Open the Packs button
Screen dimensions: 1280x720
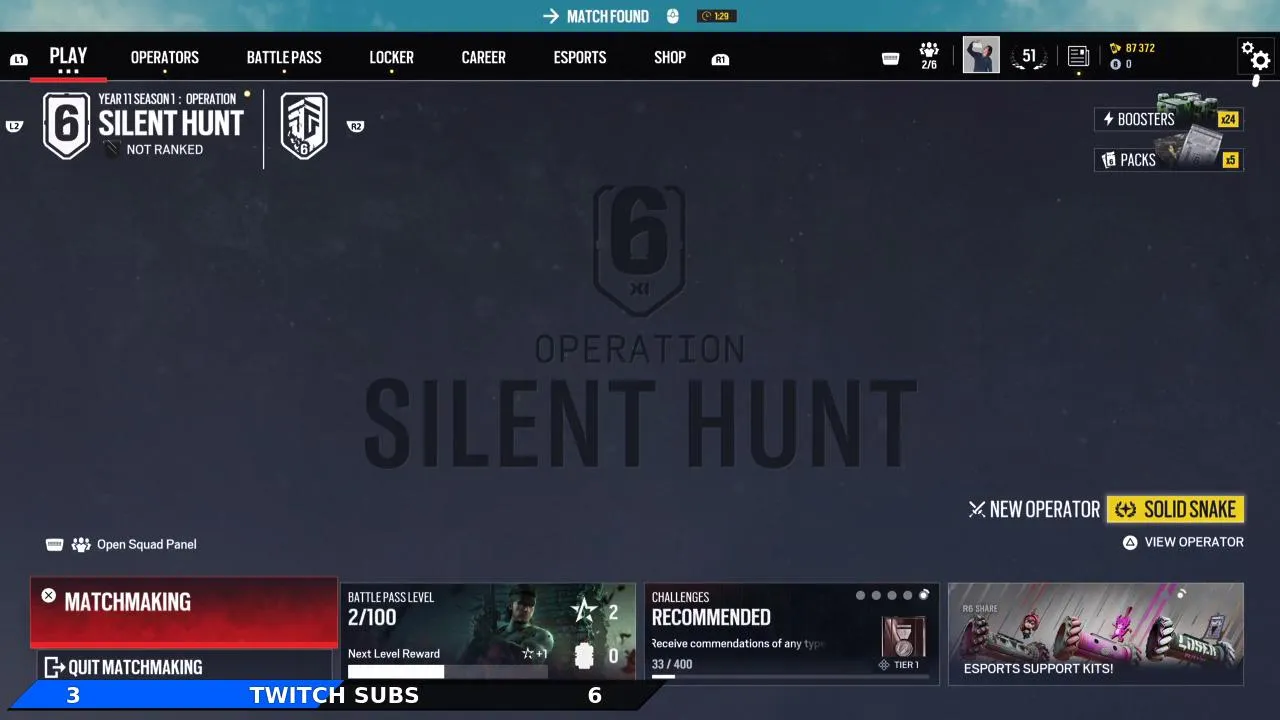[1168, 160]
